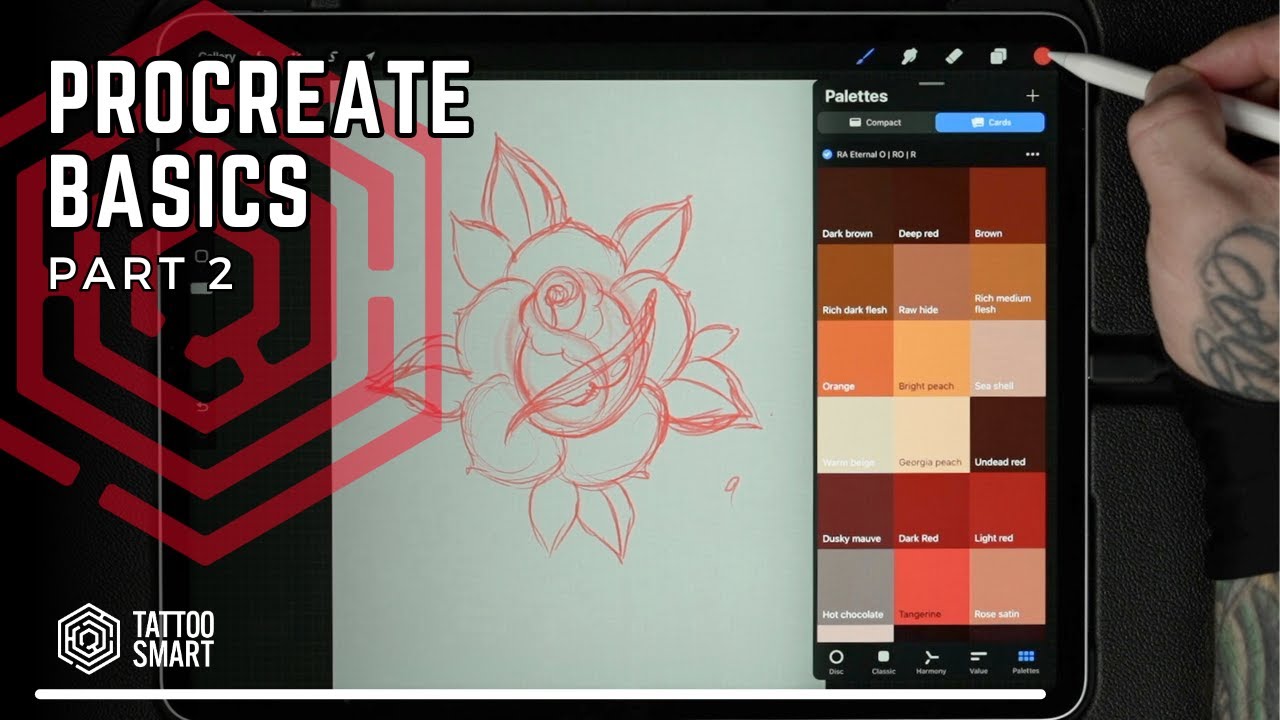Open the Harmony color tab
Screen dimensions: 1280x720
[x=931, y=661]
